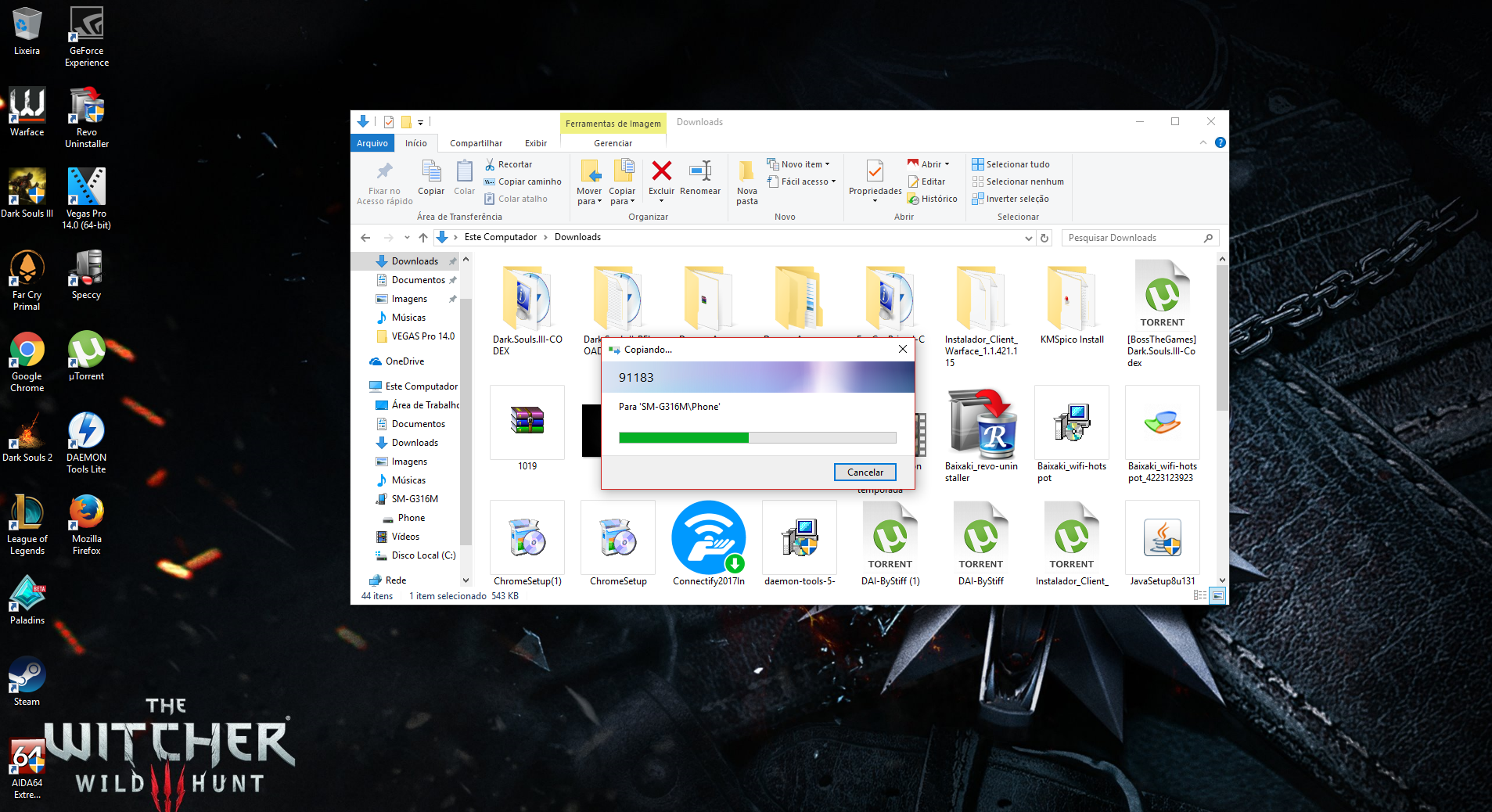1492x812 pixels.
Task: Open DAEMON Tools Lite desktop shortcut
Action: (87, 443)
